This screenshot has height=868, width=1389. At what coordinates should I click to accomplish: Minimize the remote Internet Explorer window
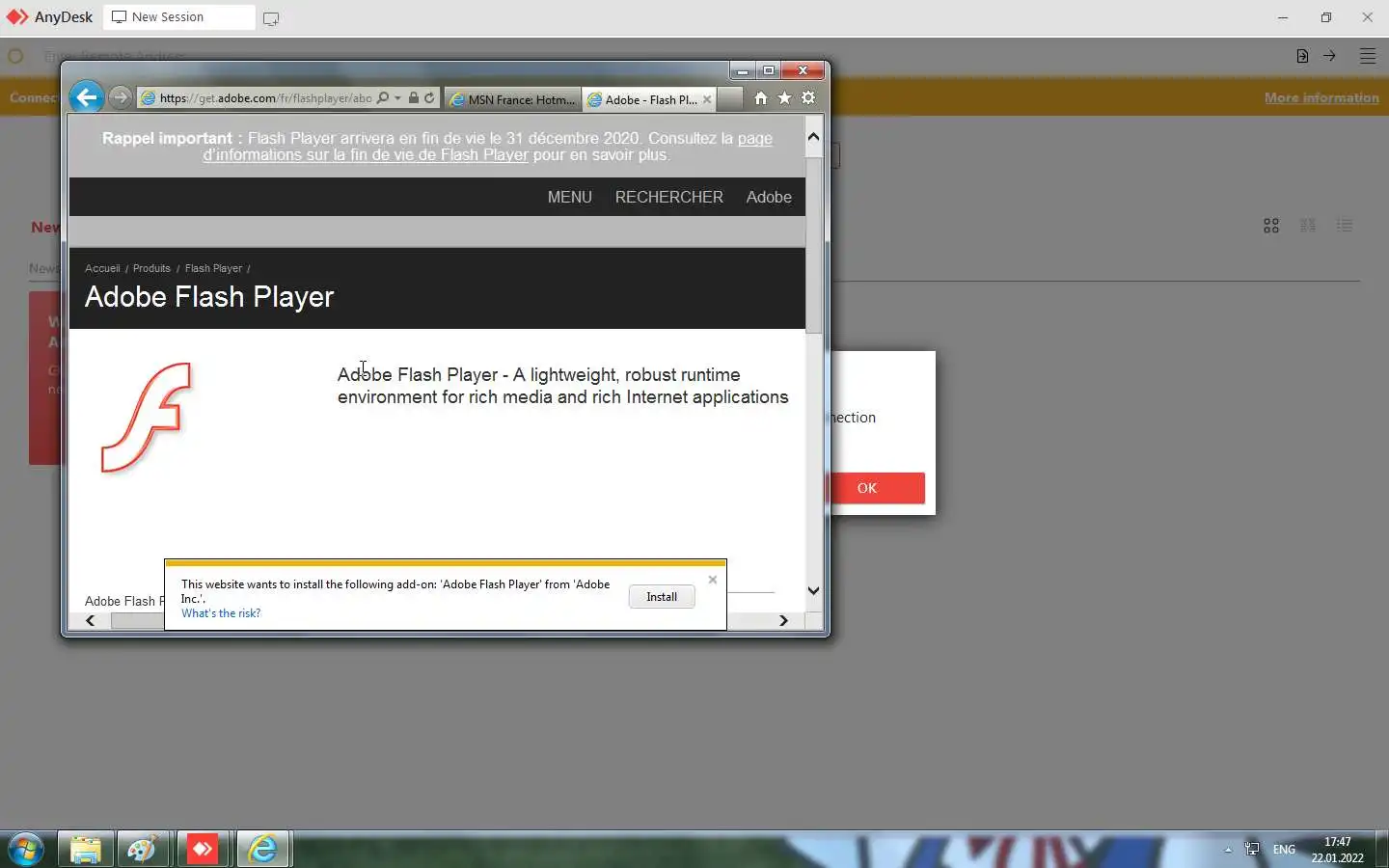[x=743, y=70]
